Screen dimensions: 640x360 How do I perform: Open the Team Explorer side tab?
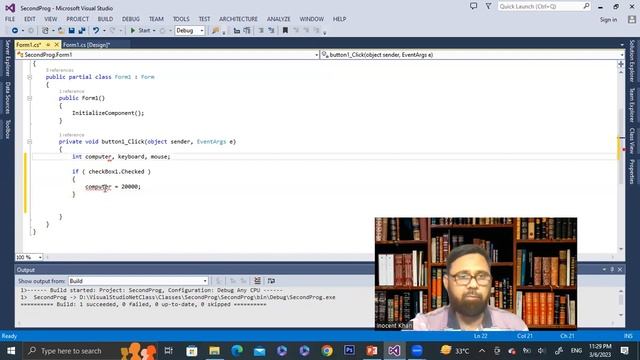coord(632,104)
